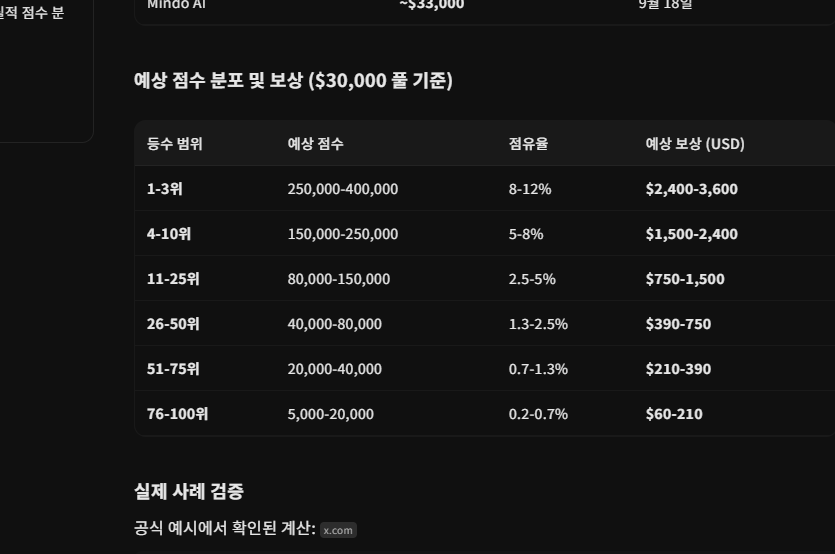Screen dimensions: 835x554
Task: Select the 4-10위 rank row
Action: click(485, 234)
